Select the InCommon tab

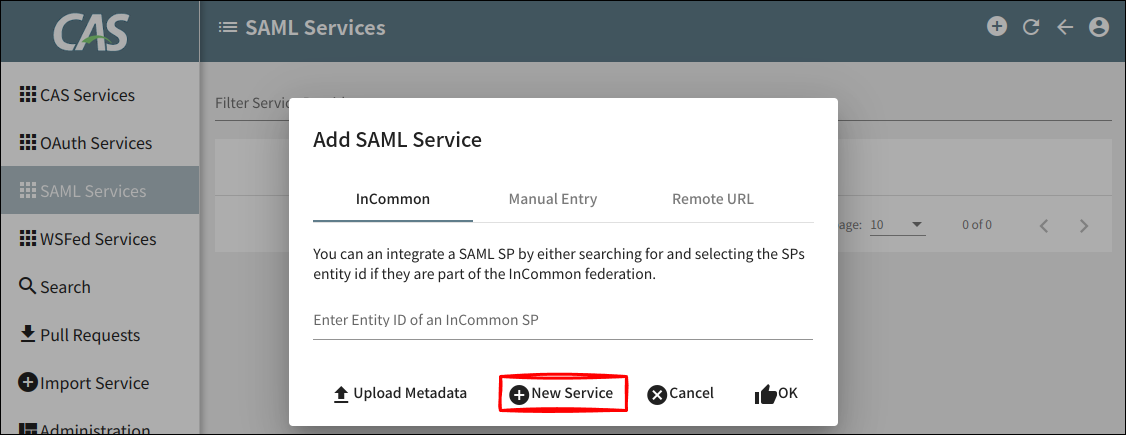pos(393,199)
